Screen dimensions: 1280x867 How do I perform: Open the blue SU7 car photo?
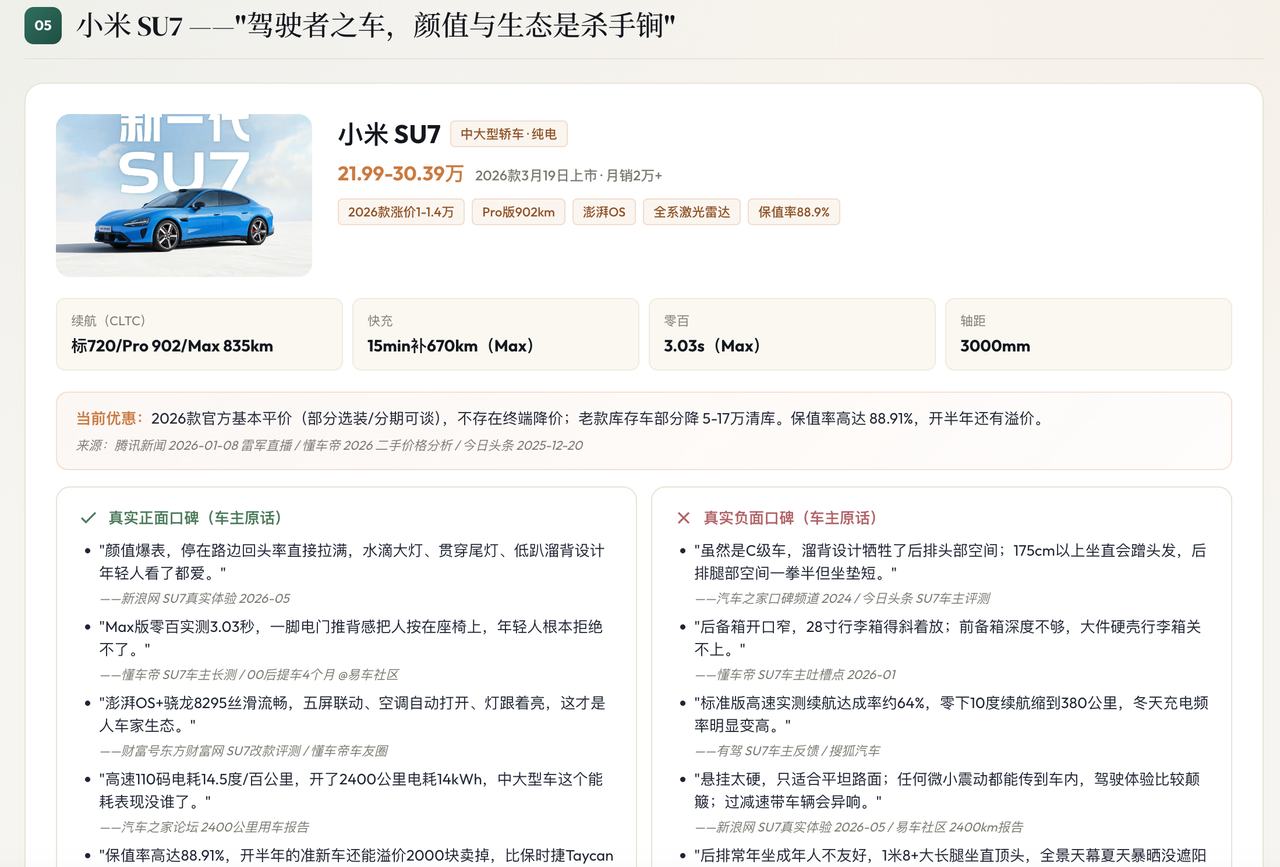click(x=184, y=195)
